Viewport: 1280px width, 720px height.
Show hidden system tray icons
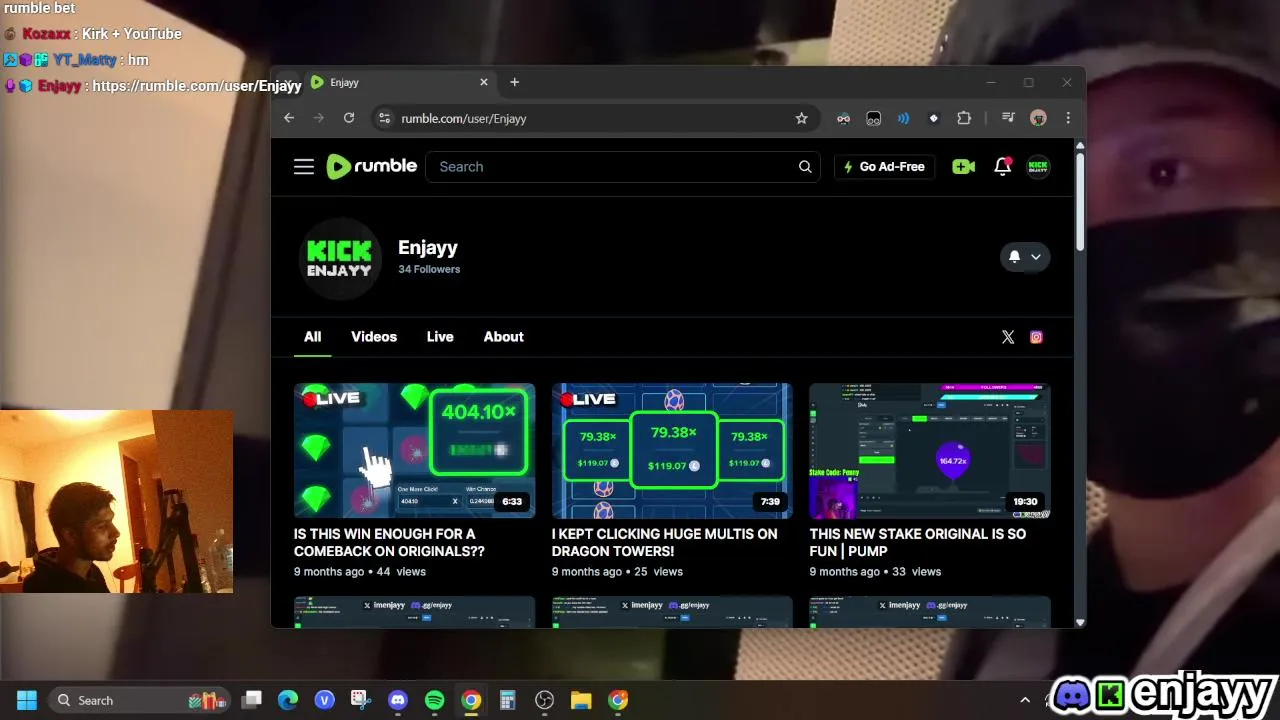(1025, 700)
